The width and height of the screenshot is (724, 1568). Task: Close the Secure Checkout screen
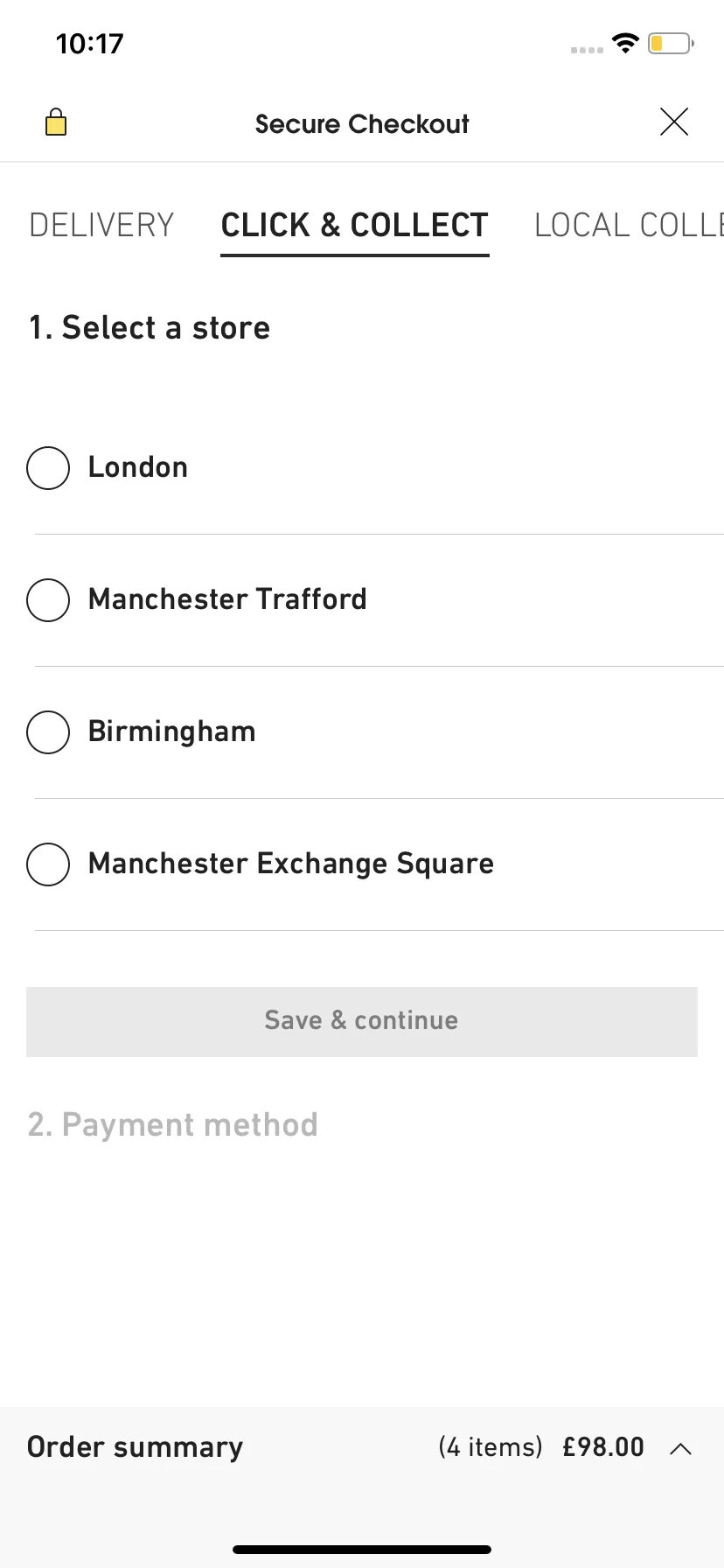674,122
